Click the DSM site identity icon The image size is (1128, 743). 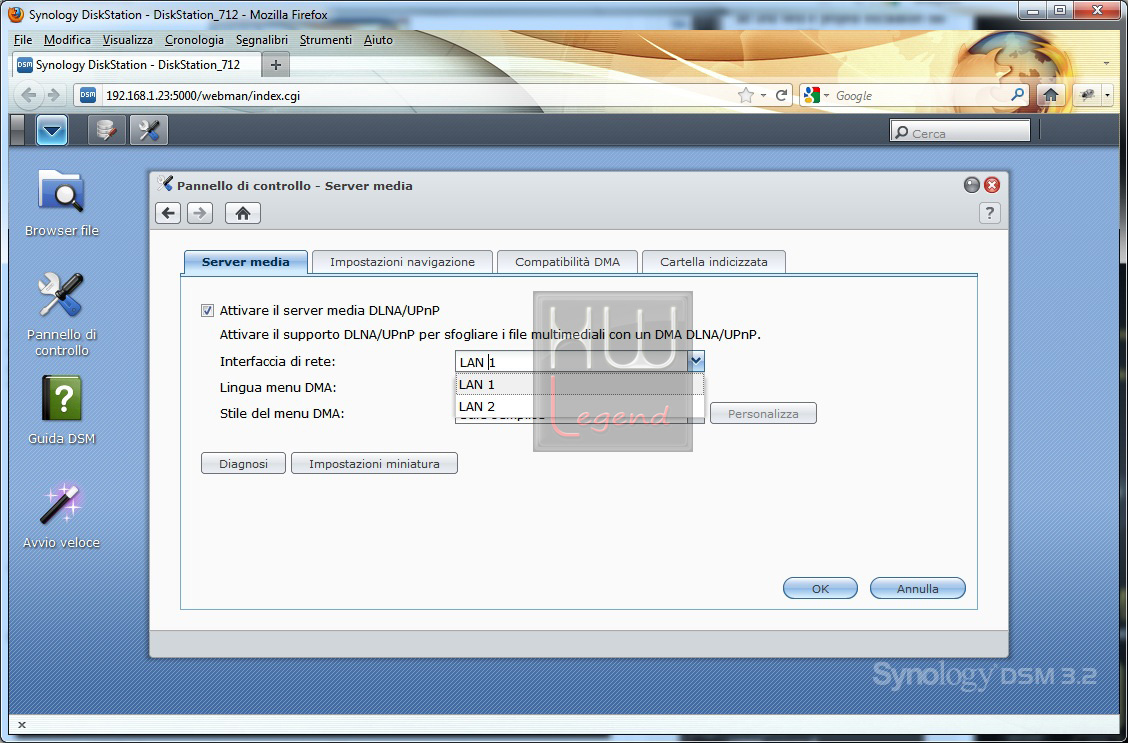(88, 95)
